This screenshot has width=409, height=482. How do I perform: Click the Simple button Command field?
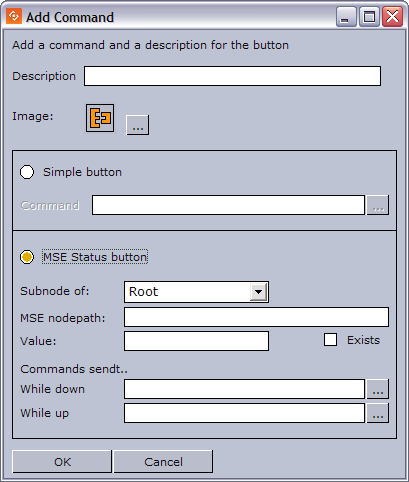[x=228, y=205]
